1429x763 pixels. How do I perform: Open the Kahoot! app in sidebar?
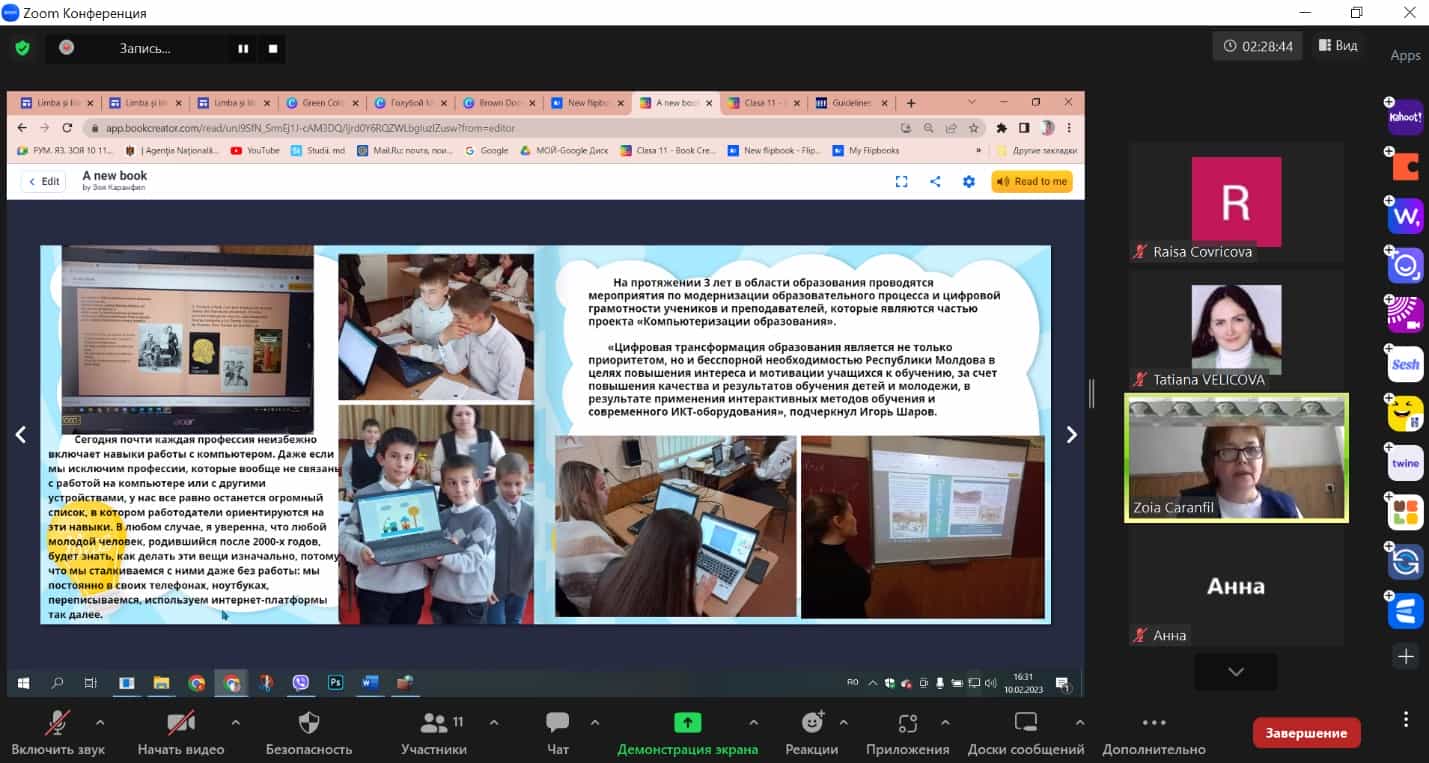(x=1405, y=117)
